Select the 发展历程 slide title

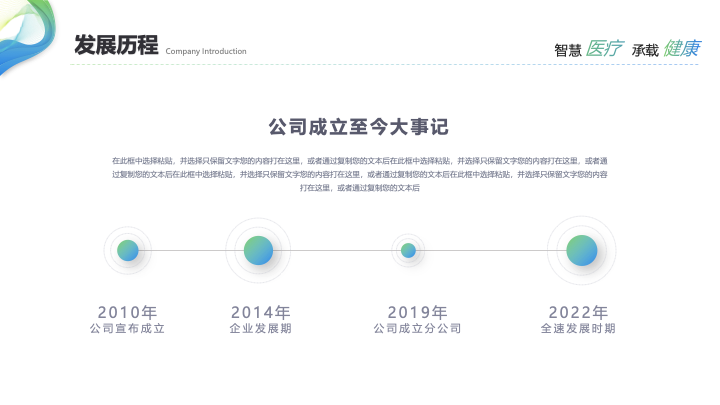[x=116, y=45]
